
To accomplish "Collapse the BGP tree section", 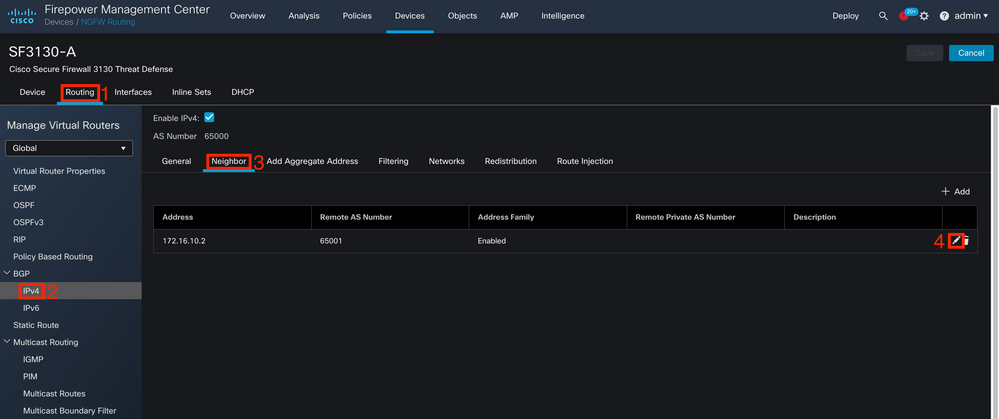I will click(x=7, y=273).
